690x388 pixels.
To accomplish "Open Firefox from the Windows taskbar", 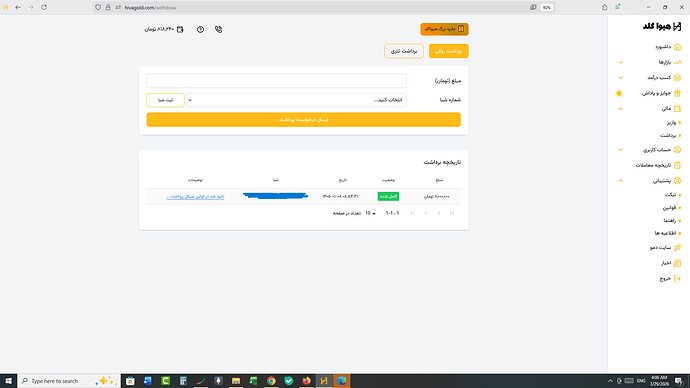I will (x=306, y=381).
